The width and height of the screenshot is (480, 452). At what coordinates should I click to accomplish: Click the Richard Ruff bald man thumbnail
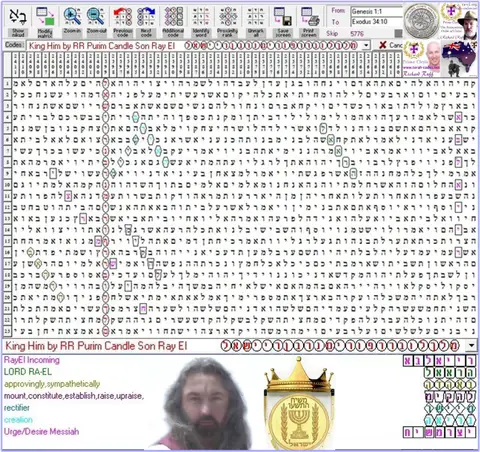[x=422, y=59]
